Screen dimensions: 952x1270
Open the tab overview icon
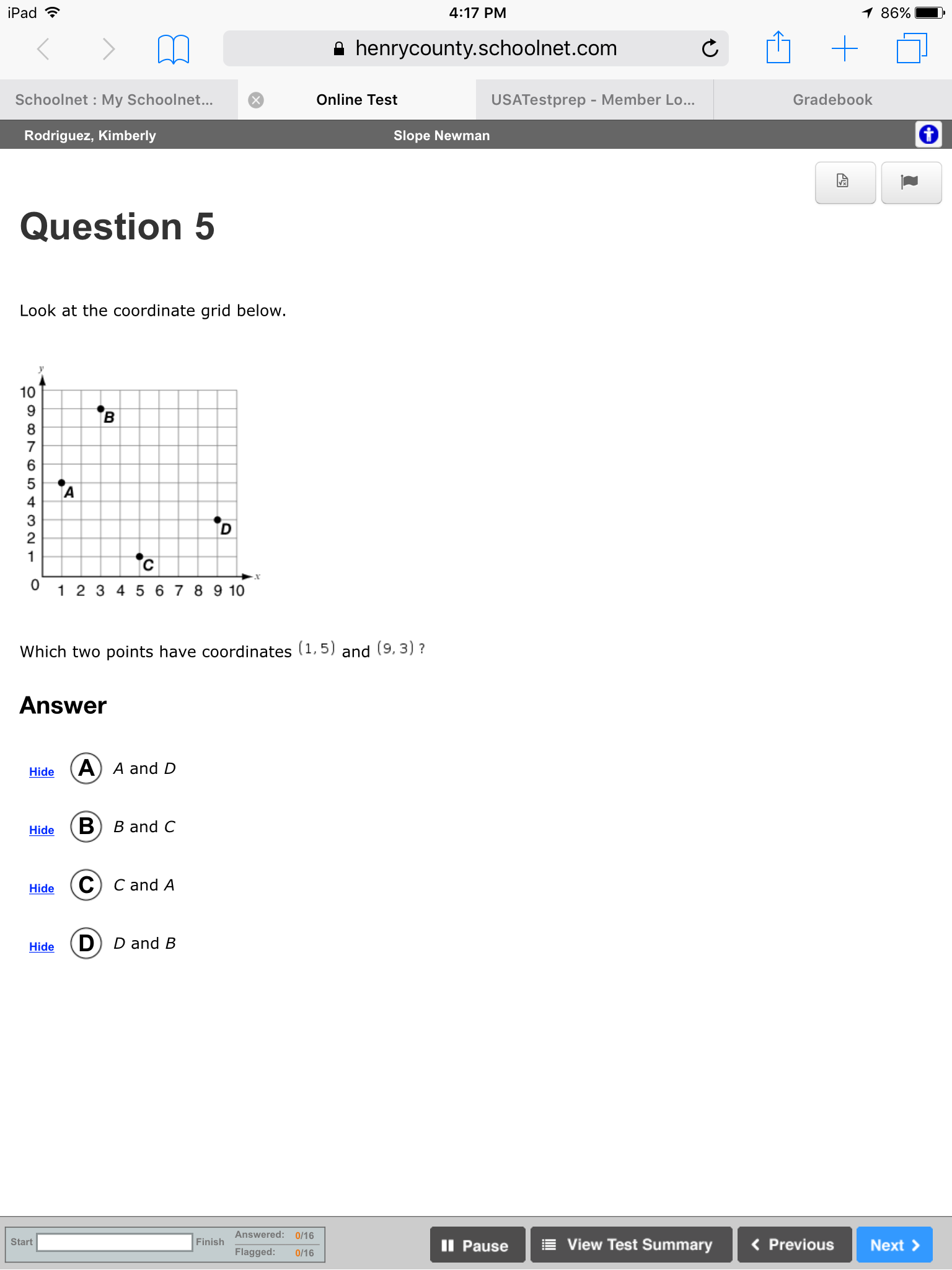[911, 48]
